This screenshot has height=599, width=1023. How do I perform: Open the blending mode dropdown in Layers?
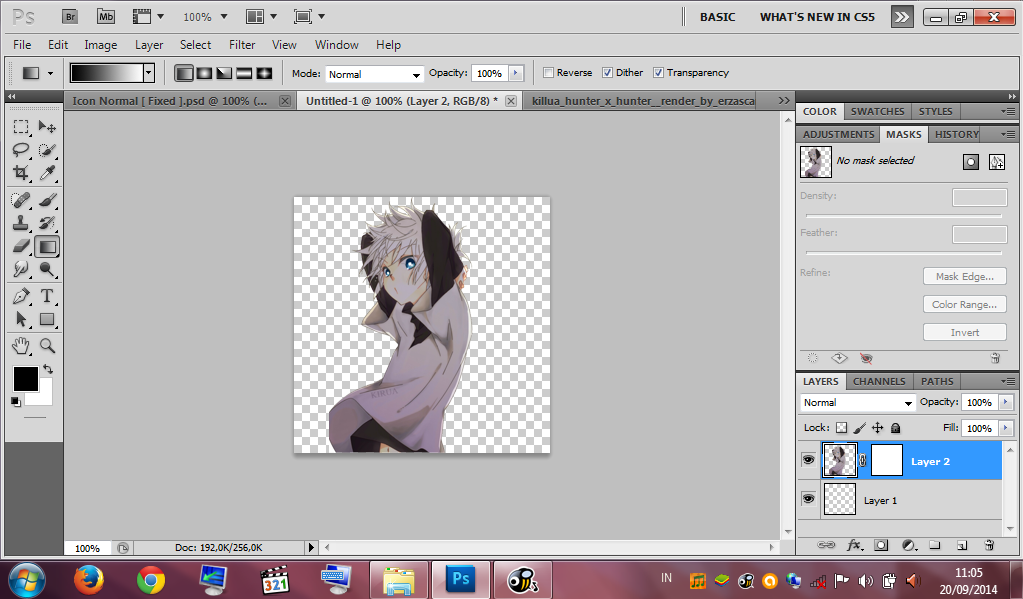pos(855,401)
